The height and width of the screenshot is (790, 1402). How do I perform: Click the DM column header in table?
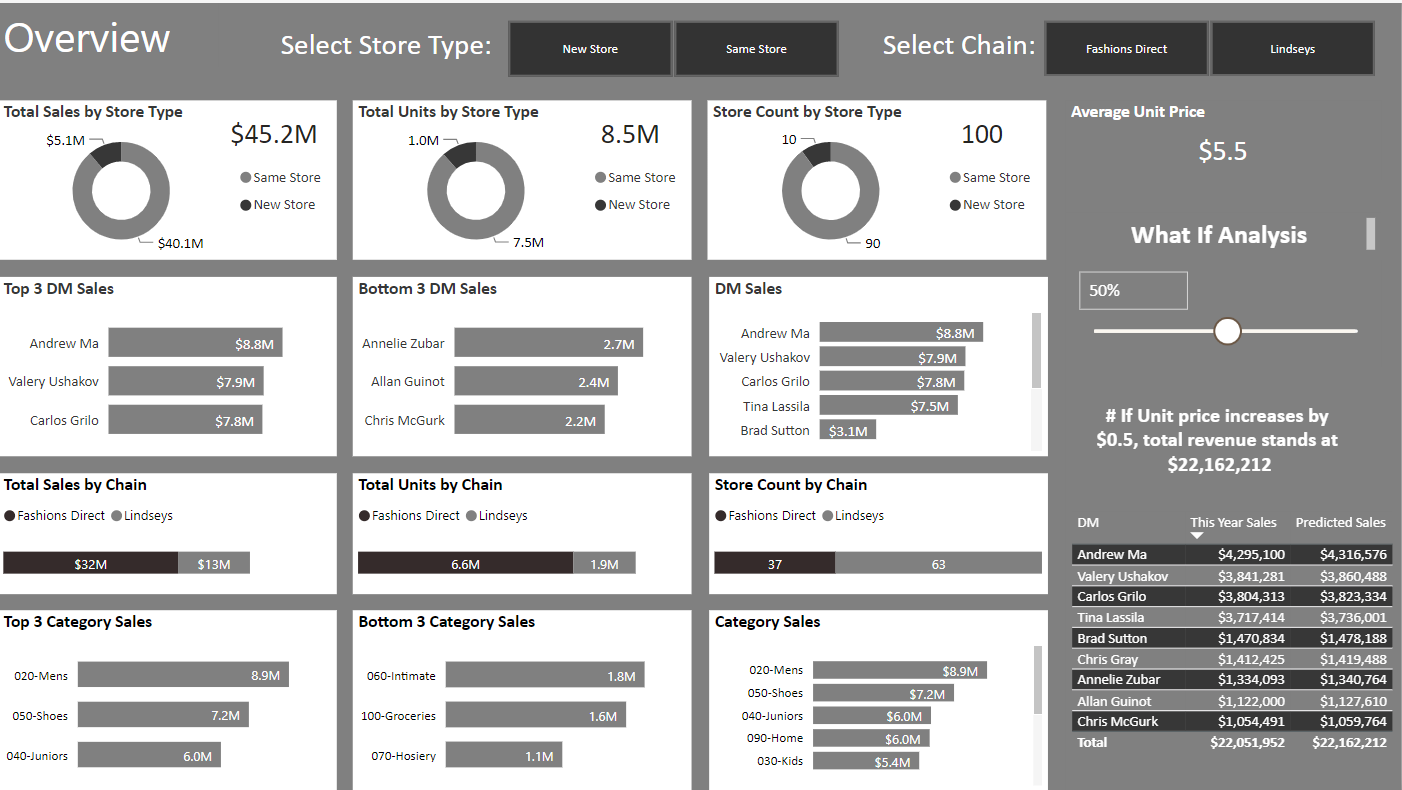coord(1088,522)
